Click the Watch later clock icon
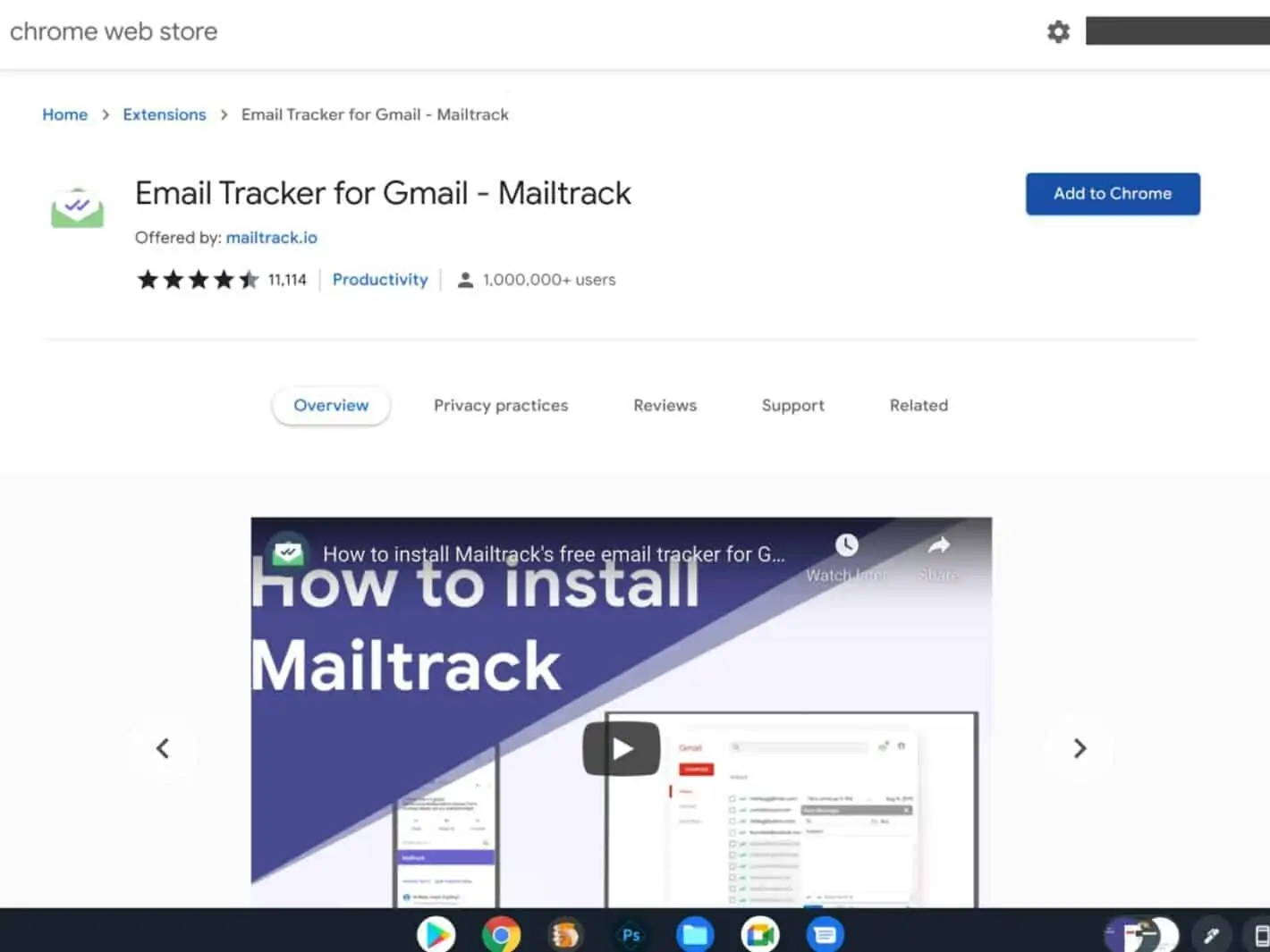This screenshot has height=952, width=1270. click(846, 545)
